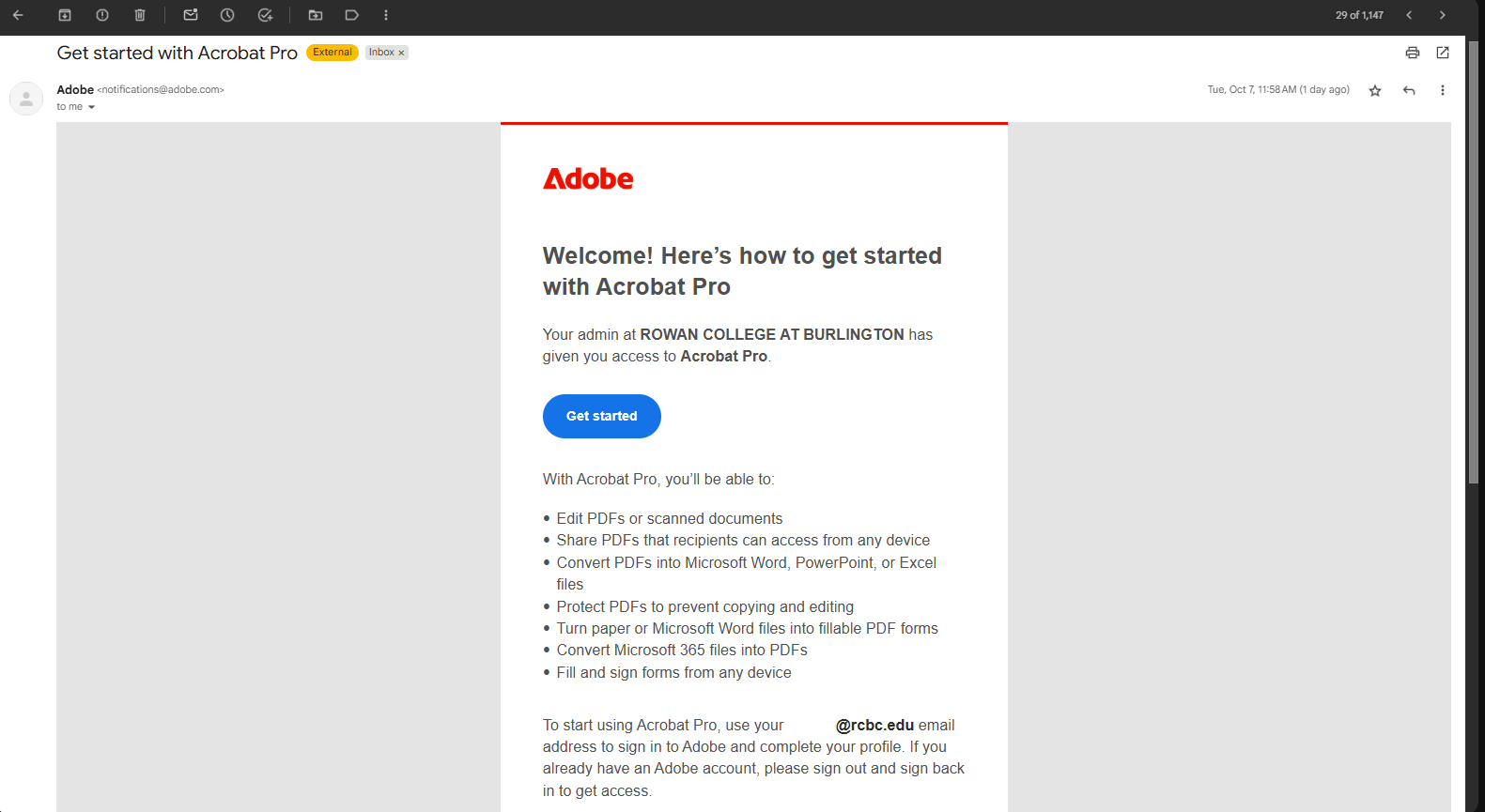The width and height of the screenshot is (1485, 812).
Task: Open the Move to folder option
Action: [316, 15]
